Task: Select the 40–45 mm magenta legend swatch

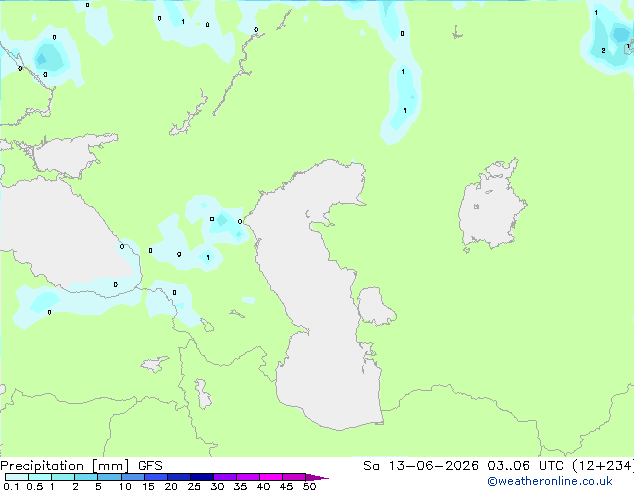Action: click(x=271, y=477)
